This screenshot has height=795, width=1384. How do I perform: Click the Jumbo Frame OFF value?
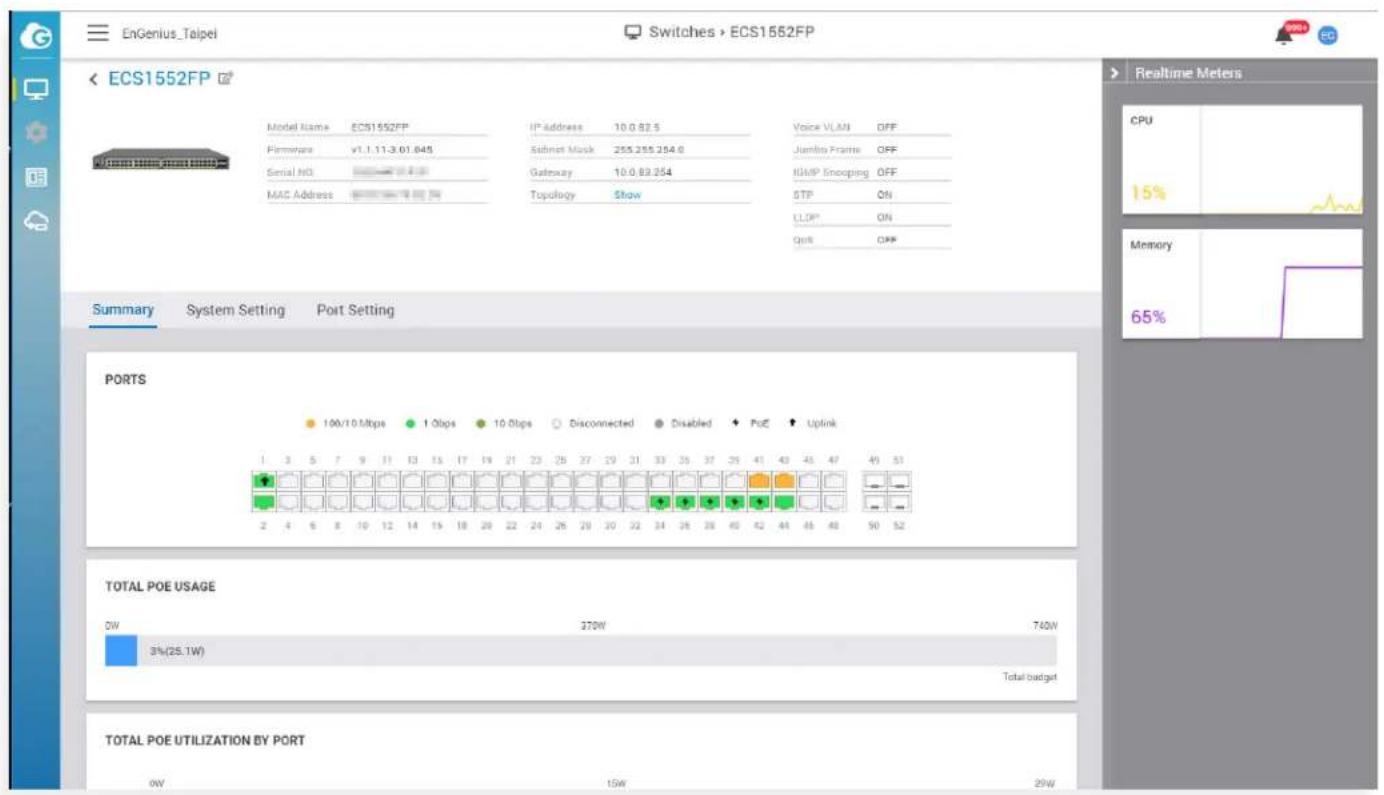[886, 150]
